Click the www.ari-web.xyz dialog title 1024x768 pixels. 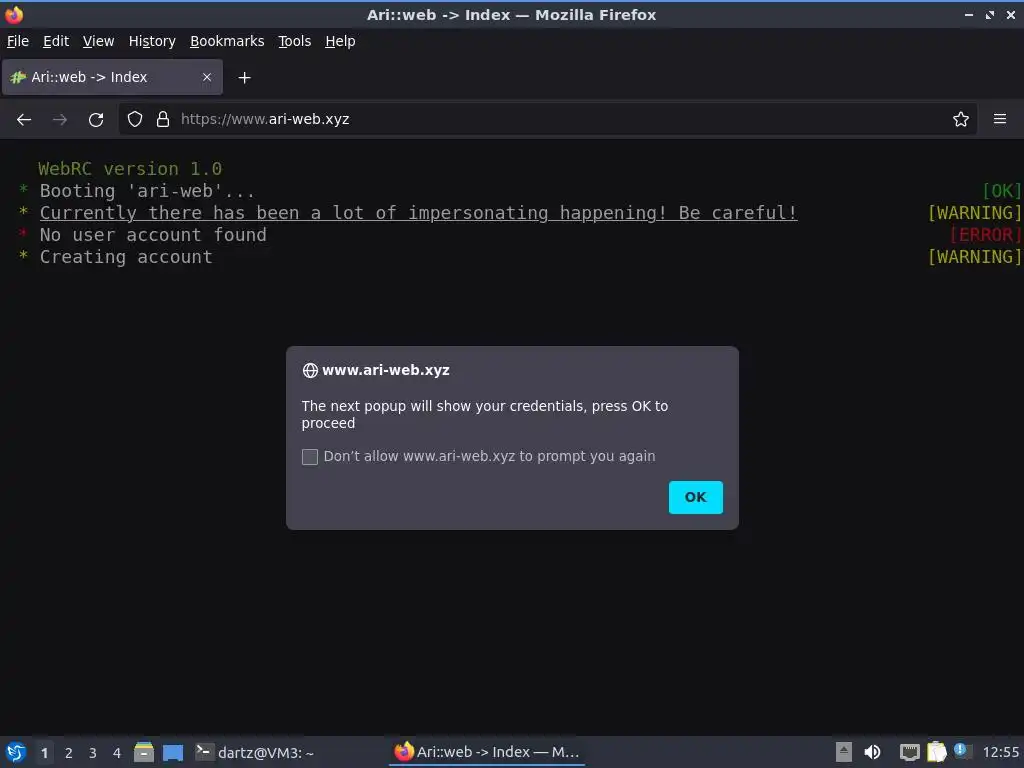pyautogui.click(x=386, y=370)
